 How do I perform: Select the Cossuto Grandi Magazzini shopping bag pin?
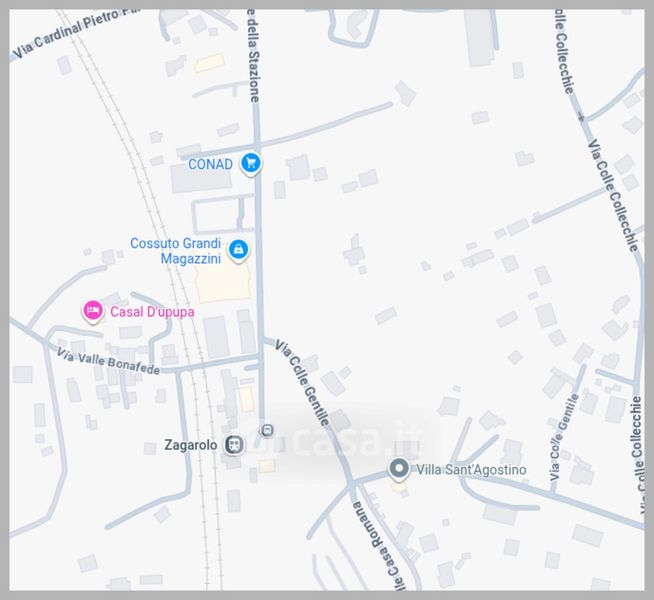(238, 250)
